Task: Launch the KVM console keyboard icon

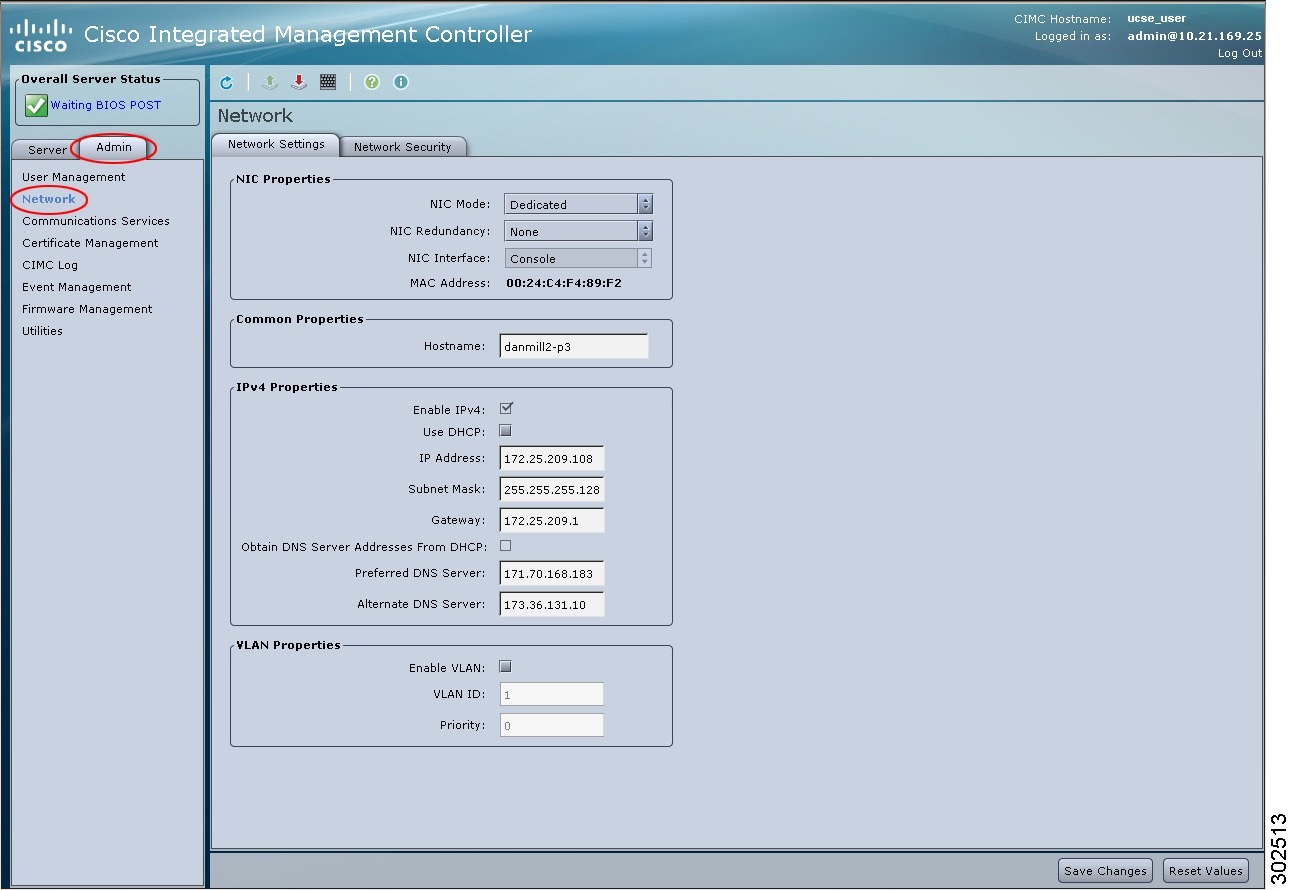Action: [x=328, y=83]
